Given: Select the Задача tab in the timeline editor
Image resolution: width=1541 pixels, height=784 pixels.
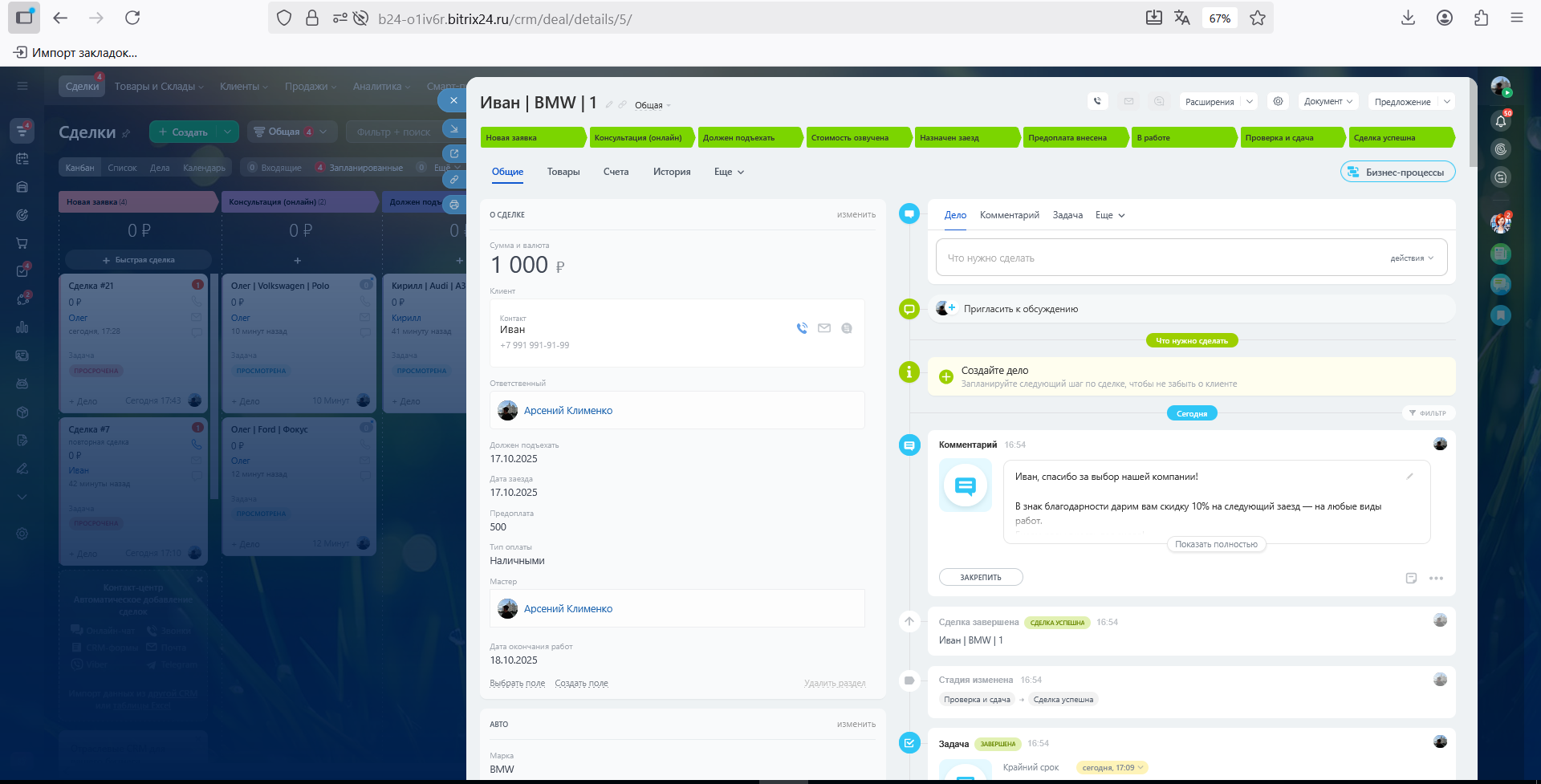Looking at the screenshot, I should [1067, 215].
